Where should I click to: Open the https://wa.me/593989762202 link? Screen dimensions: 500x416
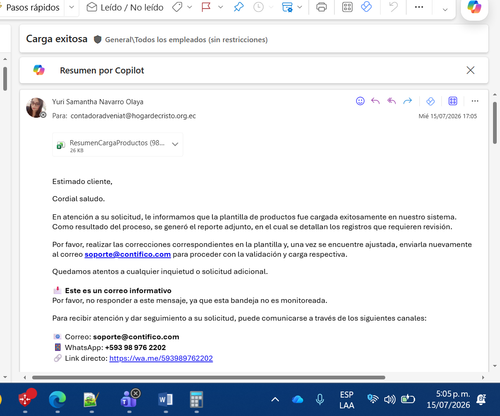pos(161,358)
